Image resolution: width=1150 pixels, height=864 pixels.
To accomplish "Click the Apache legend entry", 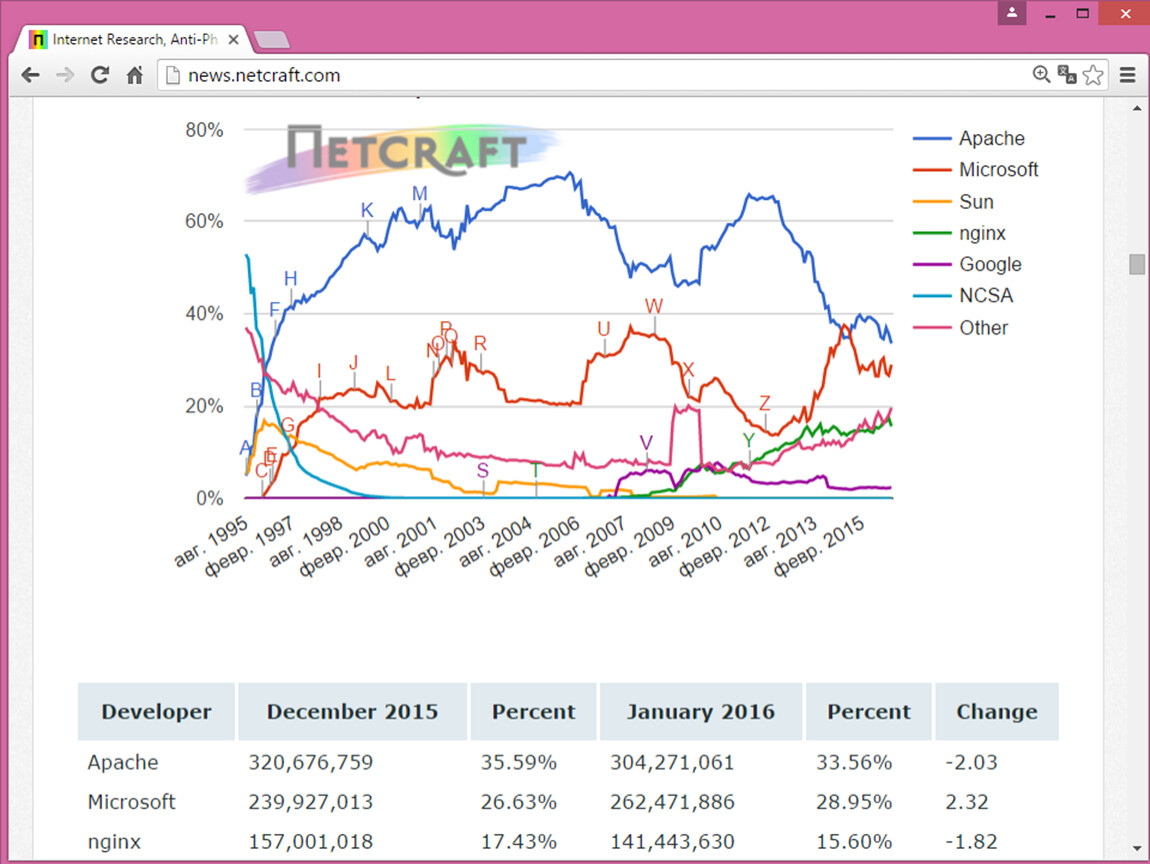I will pyautogui.click(x=990, y=139).
